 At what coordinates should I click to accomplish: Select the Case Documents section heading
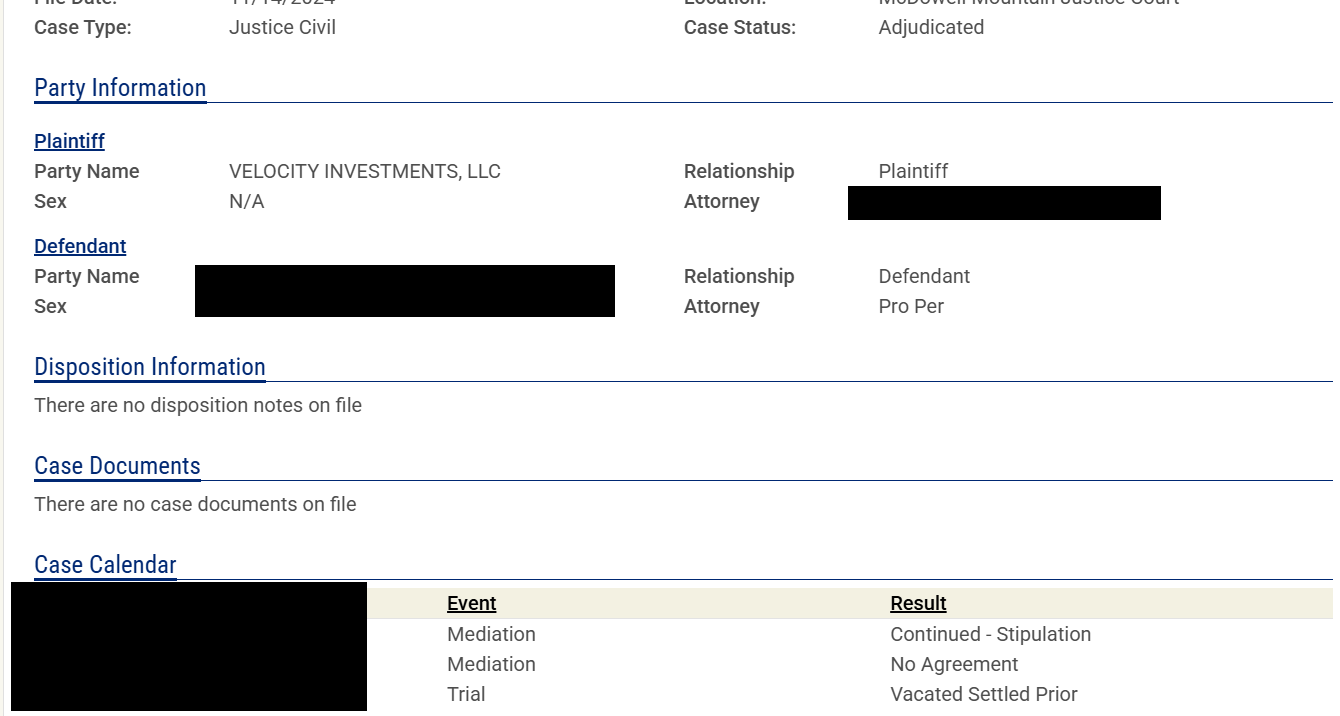[117, 466]
